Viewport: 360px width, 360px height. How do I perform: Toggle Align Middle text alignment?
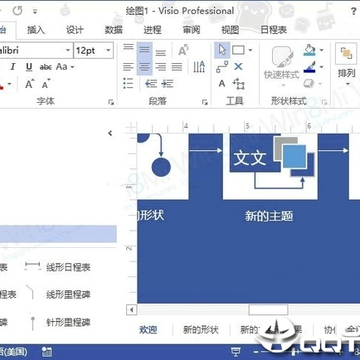(144, 50)
